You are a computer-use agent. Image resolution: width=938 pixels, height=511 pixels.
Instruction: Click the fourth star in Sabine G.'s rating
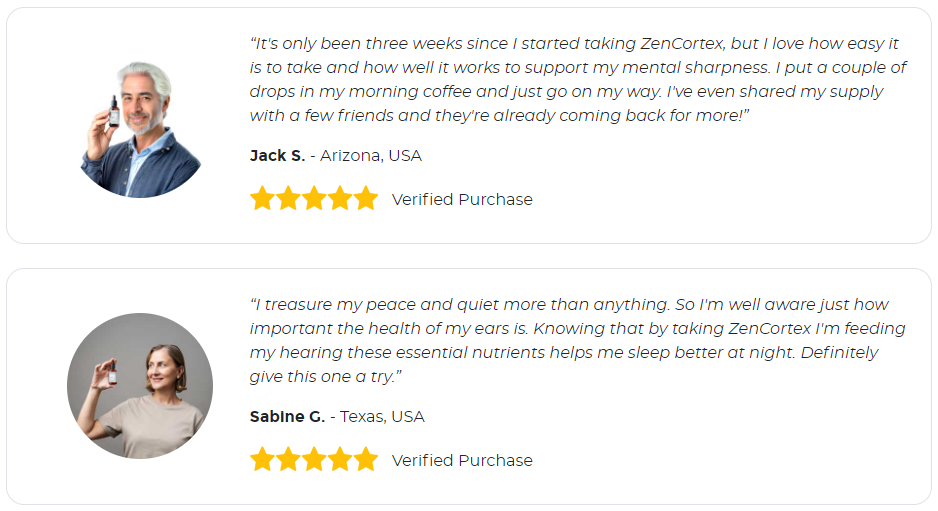tap(340, 460)
